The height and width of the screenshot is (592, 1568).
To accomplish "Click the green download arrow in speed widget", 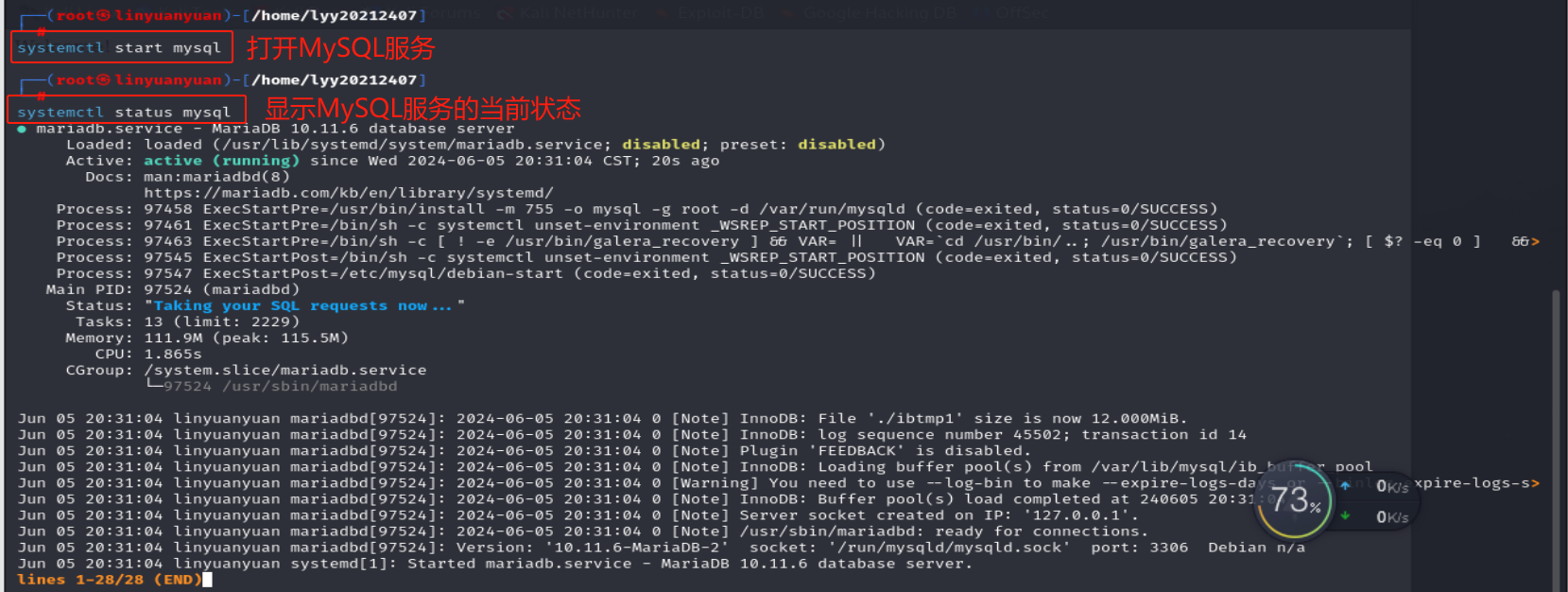I will (1345, 516).
